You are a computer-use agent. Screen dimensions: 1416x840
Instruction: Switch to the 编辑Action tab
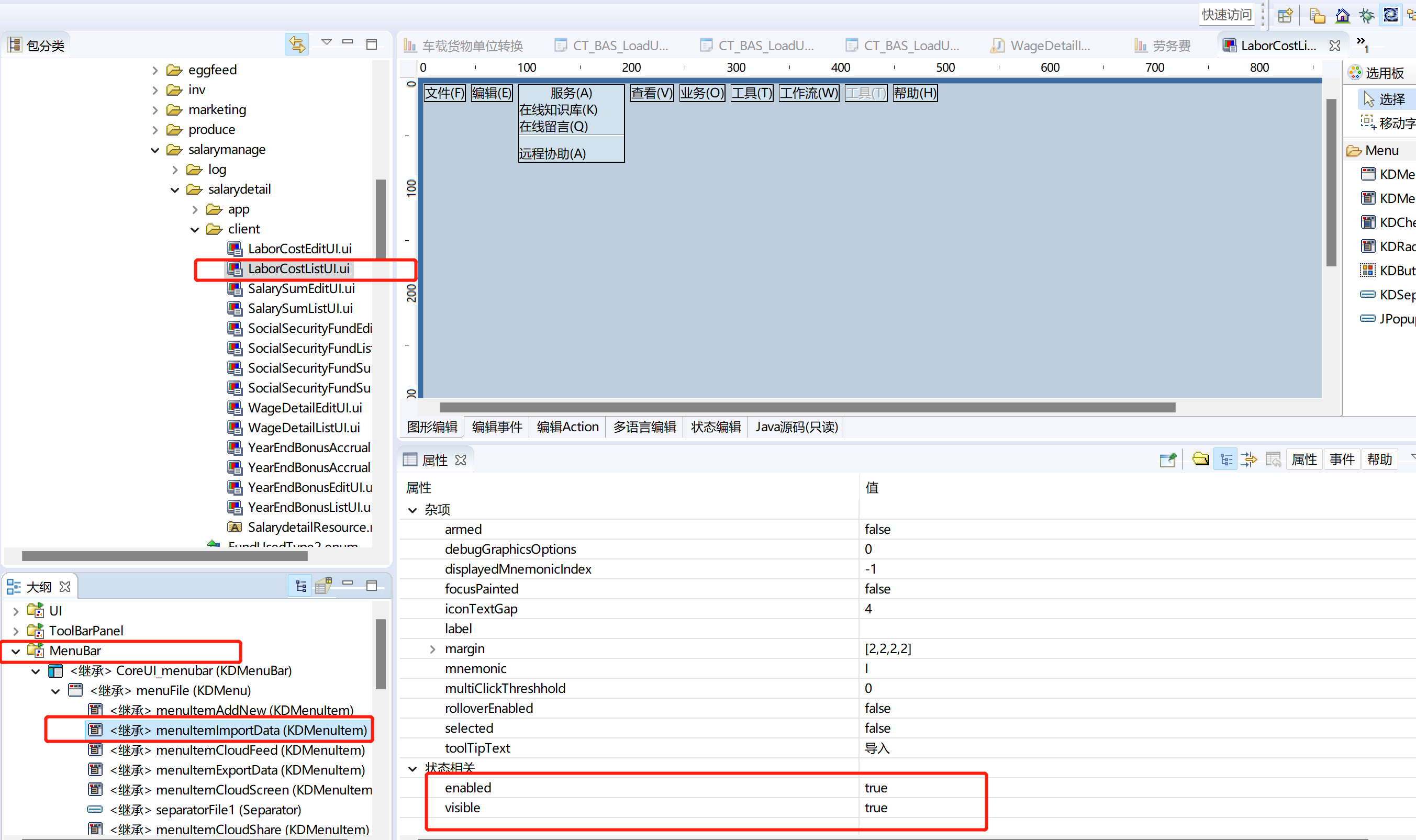pyautogui.click(x=567, y=427)
